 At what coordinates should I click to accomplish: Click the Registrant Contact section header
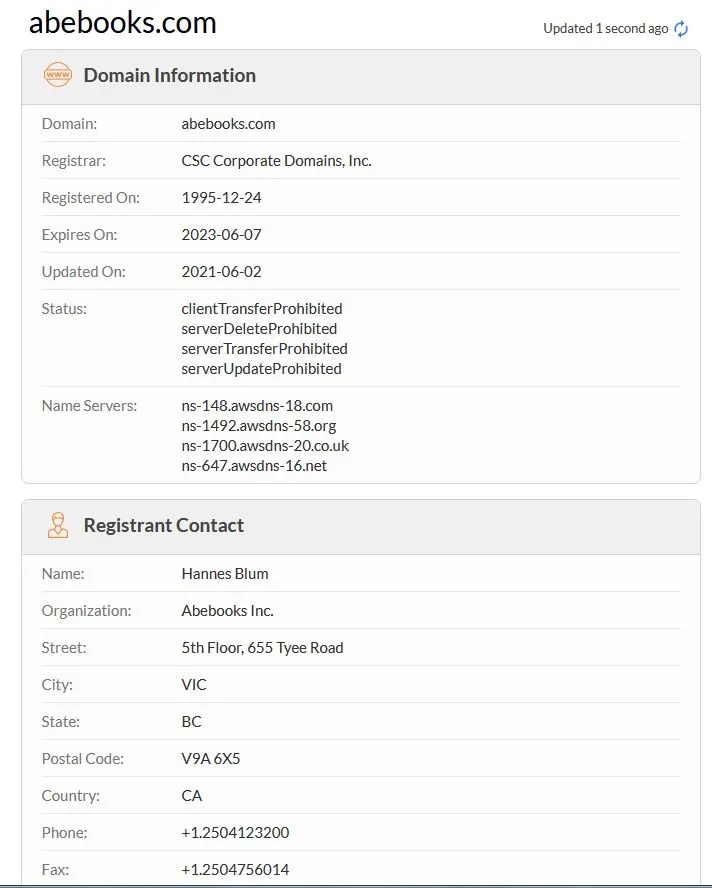pos(164,525)
